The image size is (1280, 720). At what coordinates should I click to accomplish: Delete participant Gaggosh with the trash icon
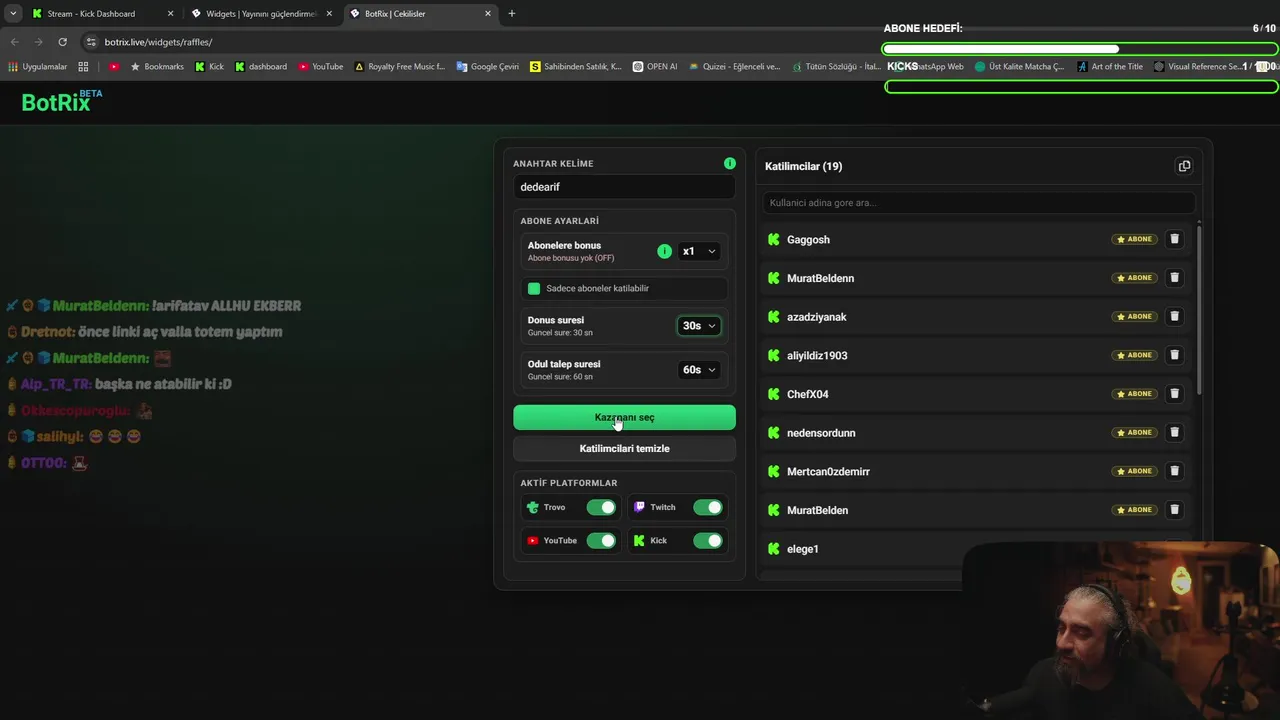[1175, 239]
